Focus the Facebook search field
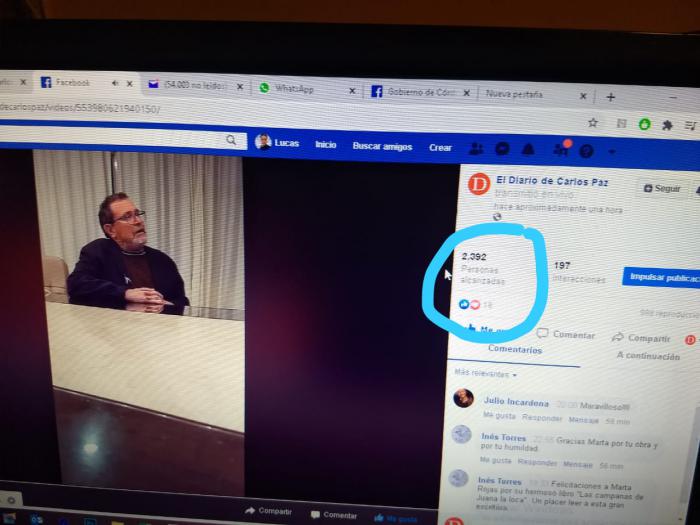The width and height of the screenshot is (700, 525). (x=123, y=137)
